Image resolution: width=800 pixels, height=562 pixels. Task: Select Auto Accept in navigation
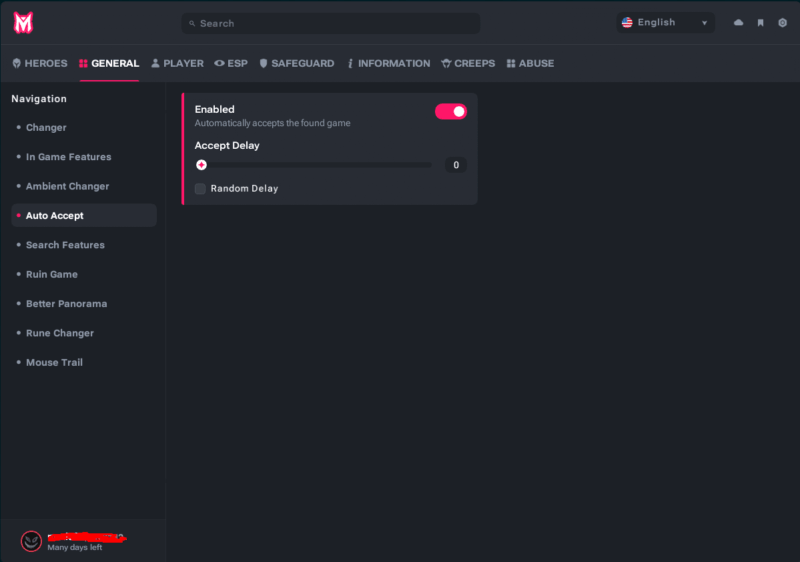(x=84, y=215)
